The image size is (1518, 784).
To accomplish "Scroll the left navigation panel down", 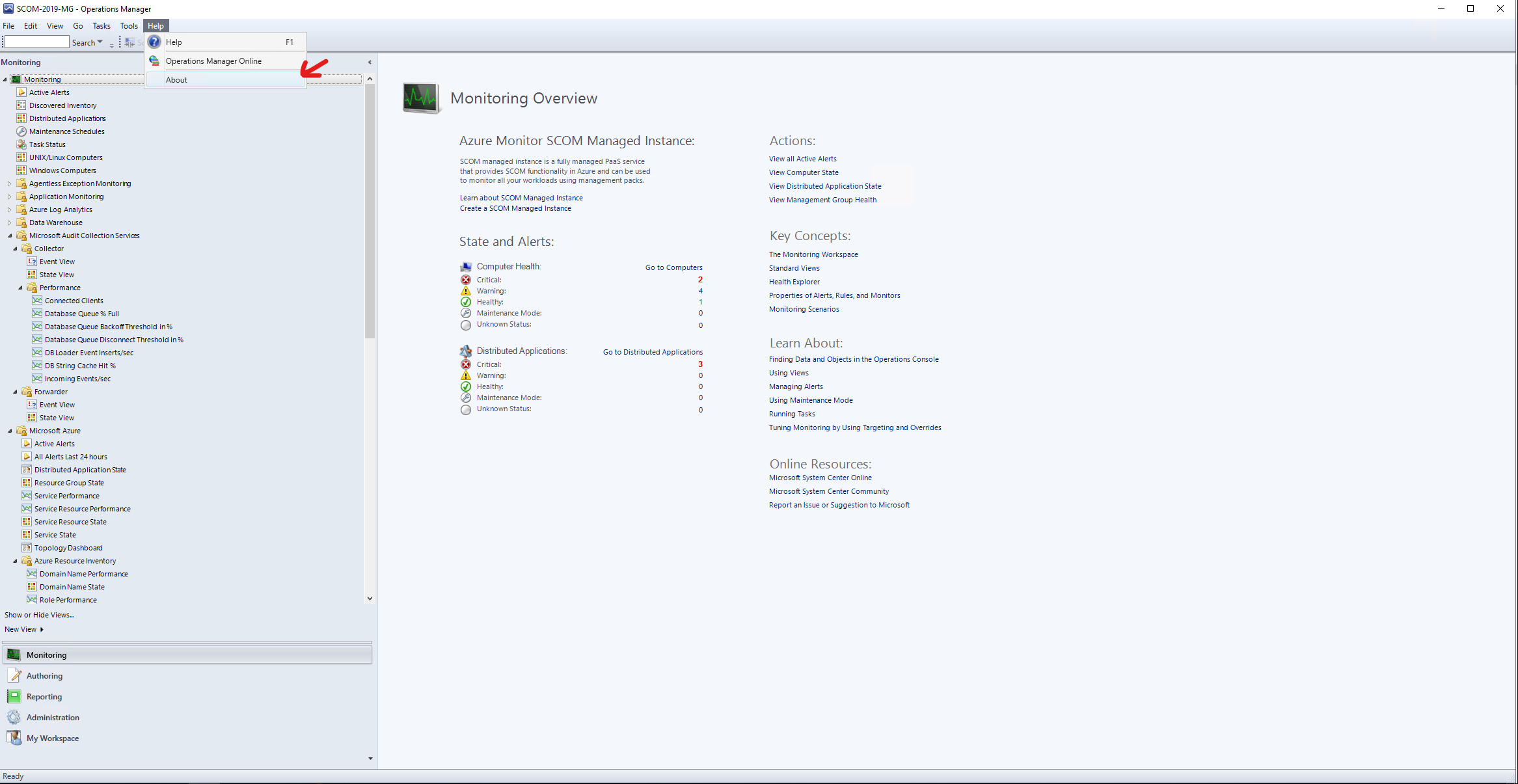I will click(368, 598).
